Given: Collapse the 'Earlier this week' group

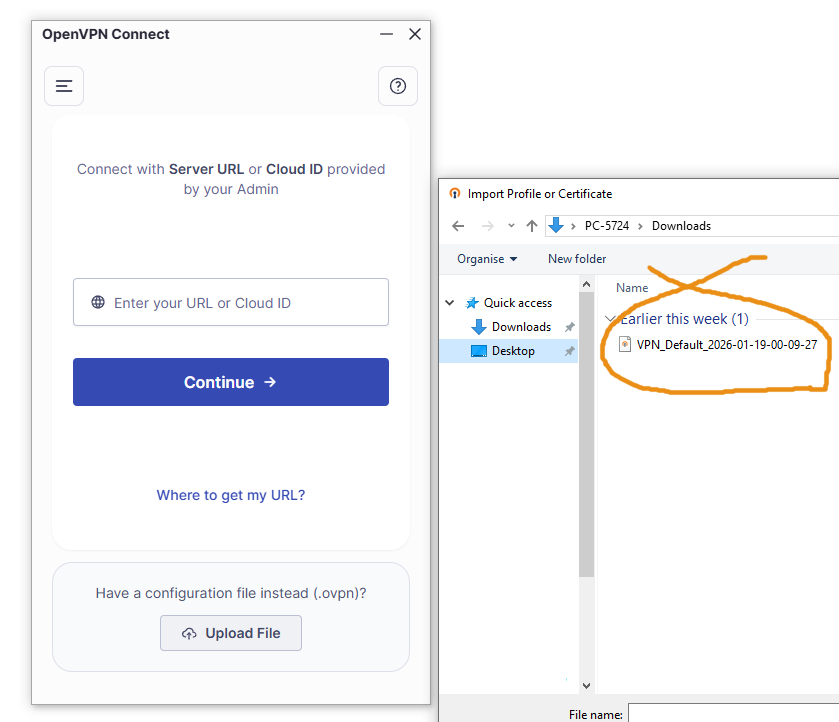Looking at the screenshot, I should [x=609, y=319].
